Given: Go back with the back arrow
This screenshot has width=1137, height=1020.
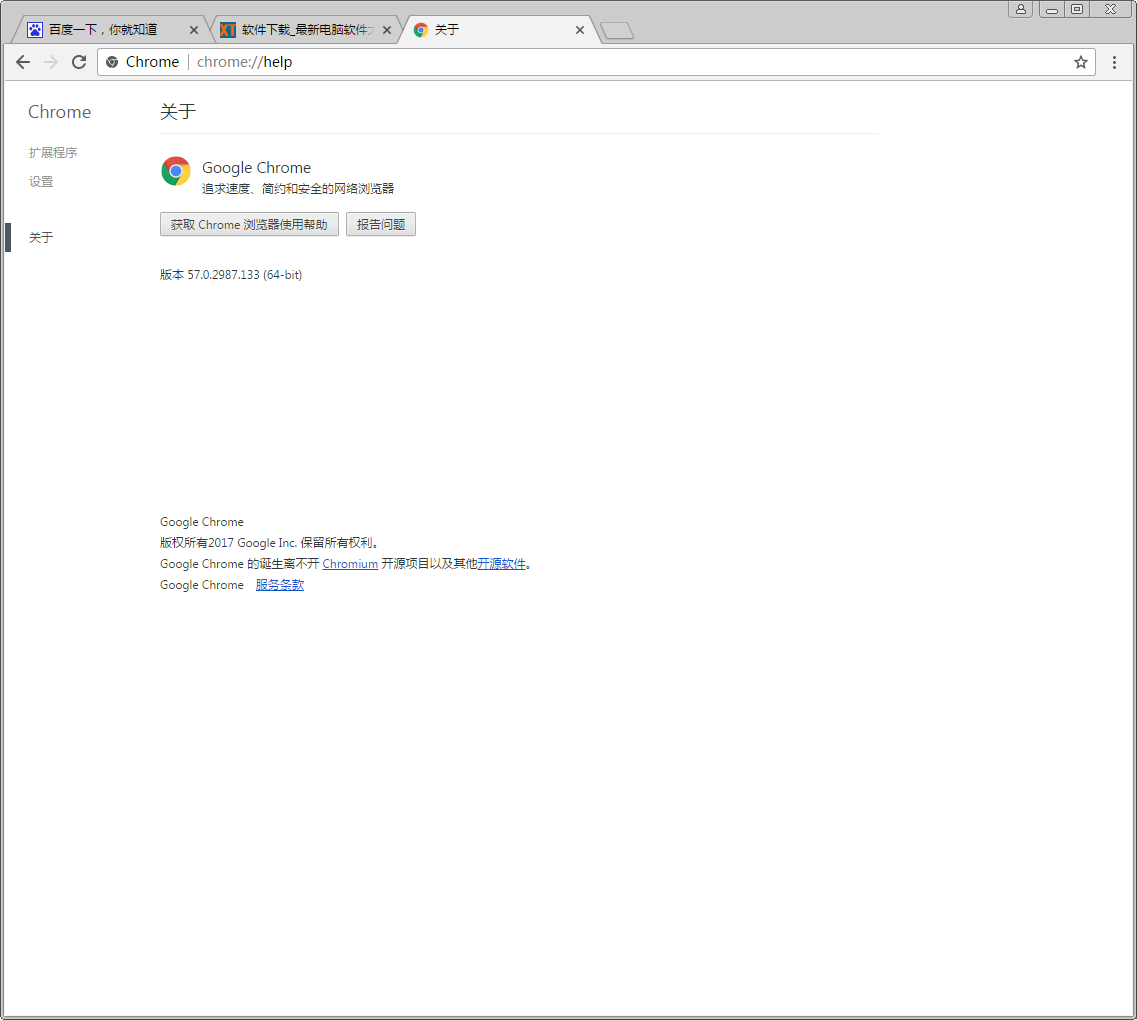Looking at the screenshot, I should point(22,62).
